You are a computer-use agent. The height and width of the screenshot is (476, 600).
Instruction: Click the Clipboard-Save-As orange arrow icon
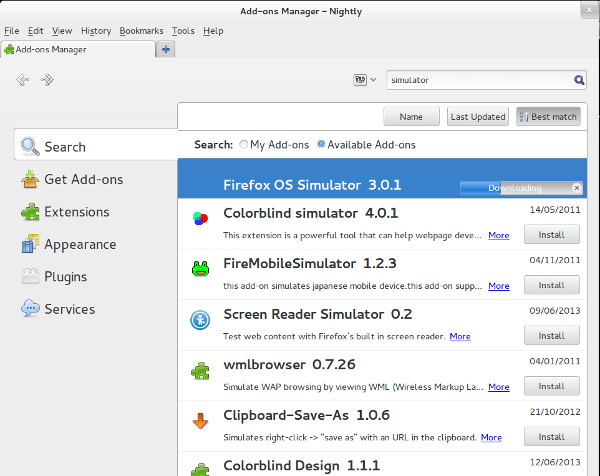click(x=200, y=421)
